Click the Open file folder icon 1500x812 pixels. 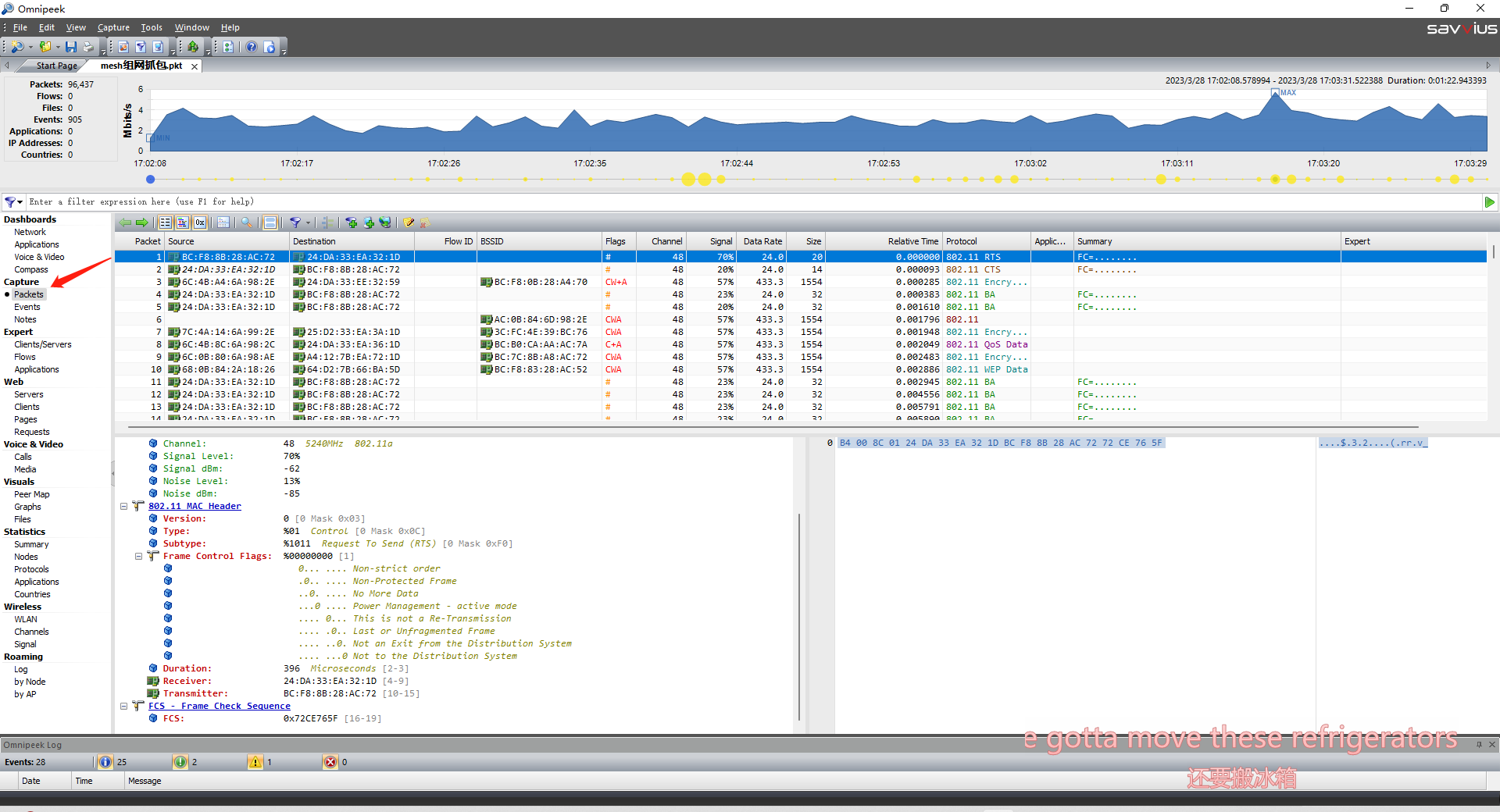45,47
